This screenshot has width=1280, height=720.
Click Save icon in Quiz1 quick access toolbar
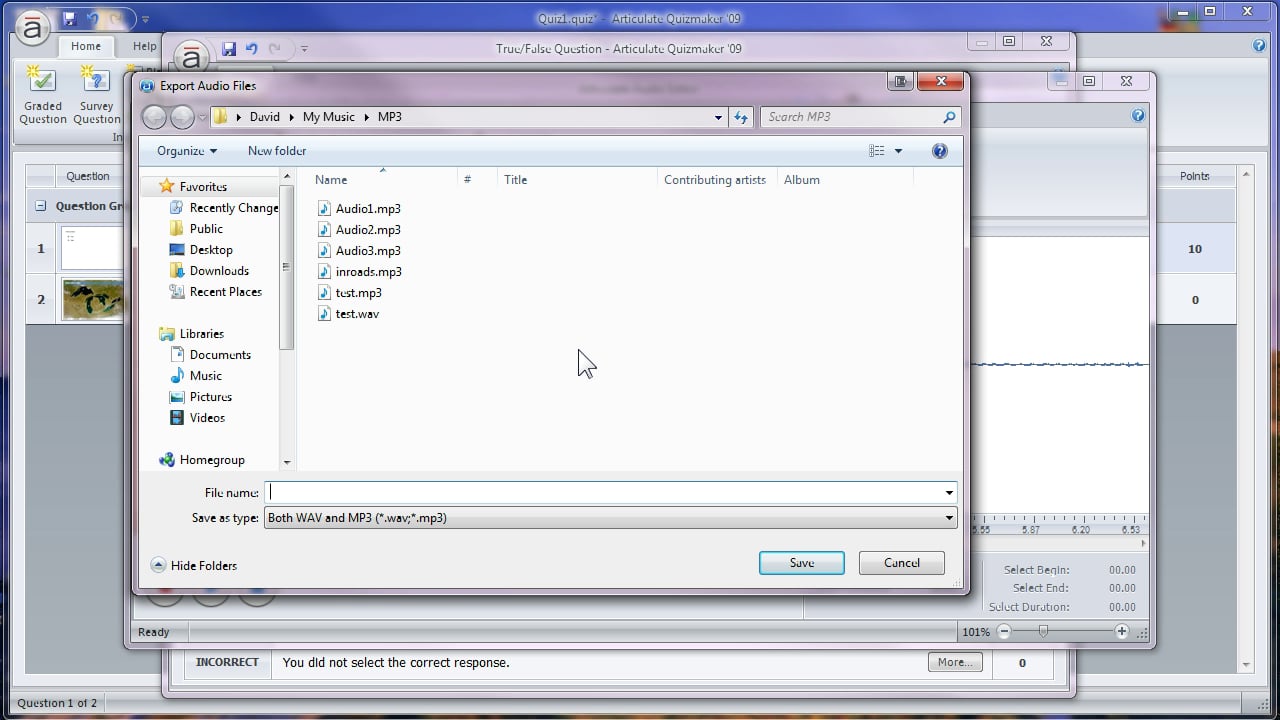pos(69,19)
